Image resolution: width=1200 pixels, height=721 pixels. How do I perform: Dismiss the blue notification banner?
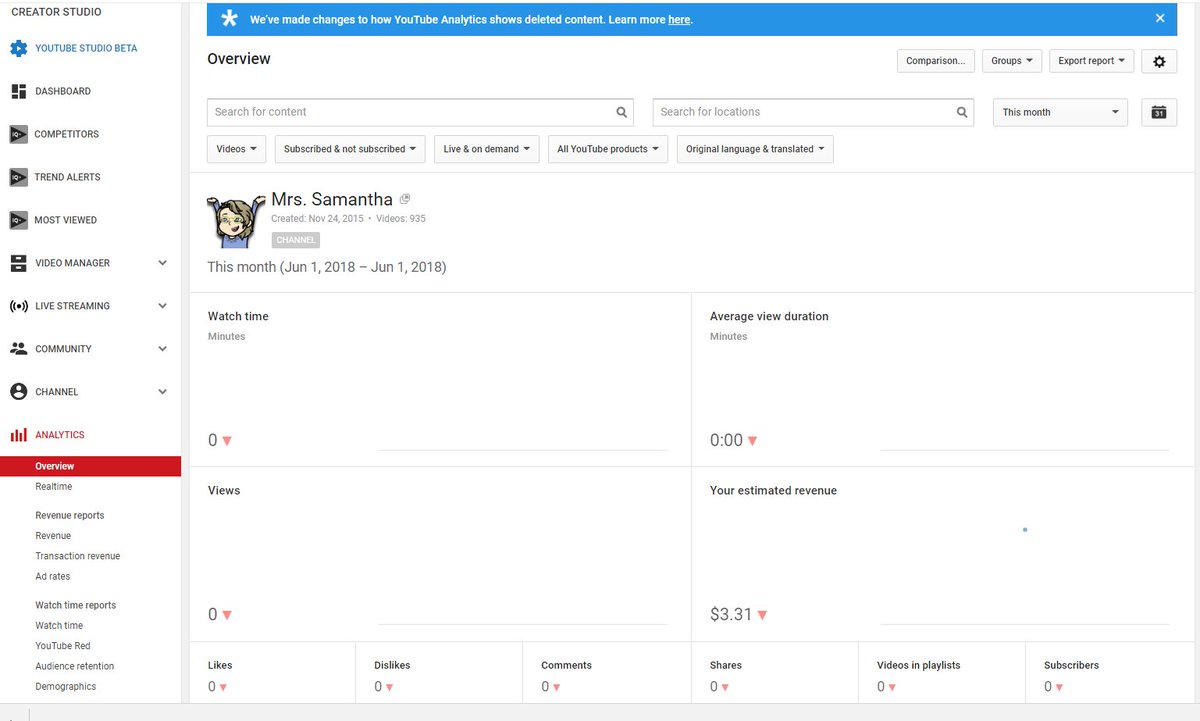1160,18
